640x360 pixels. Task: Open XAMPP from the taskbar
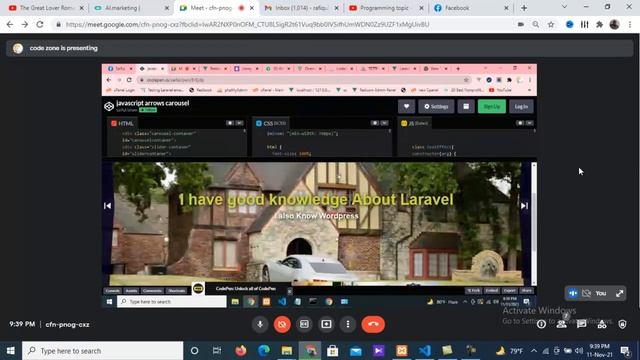pos(402,351)
